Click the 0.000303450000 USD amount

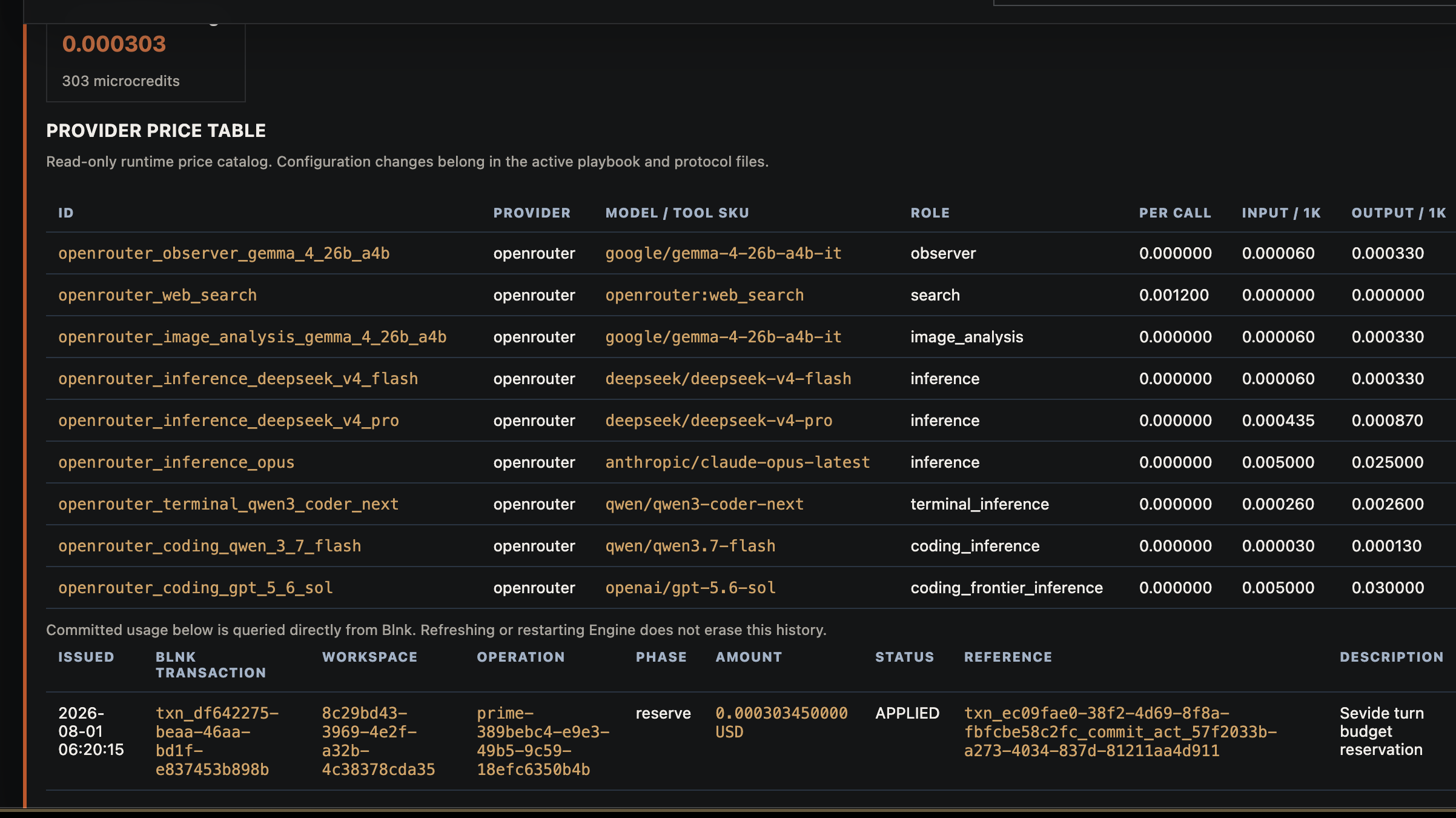781,722
